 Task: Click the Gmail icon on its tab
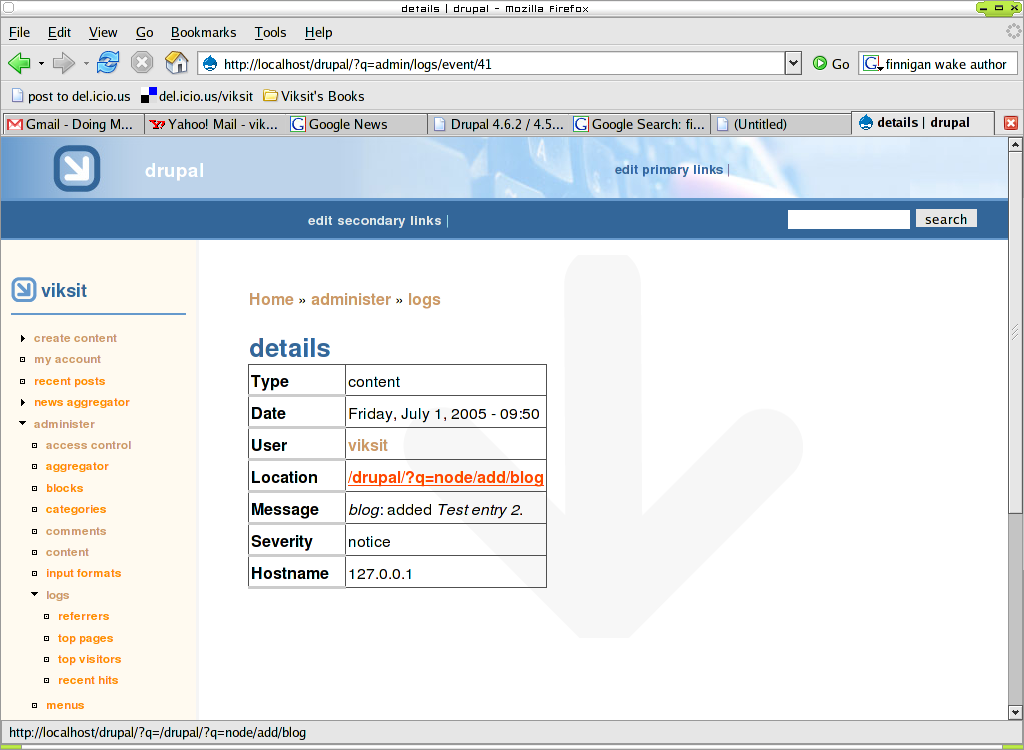pyautogui.click(x=14, y=124)
